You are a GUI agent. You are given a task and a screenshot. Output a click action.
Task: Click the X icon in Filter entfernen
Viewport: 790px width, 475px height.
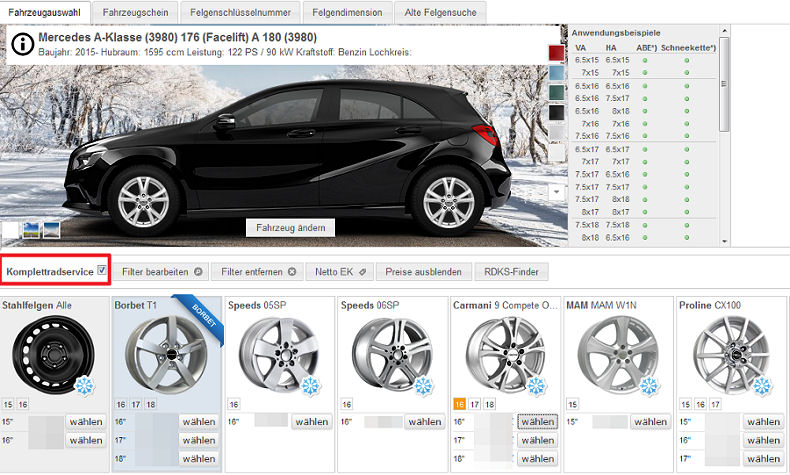tap(292, 272)
